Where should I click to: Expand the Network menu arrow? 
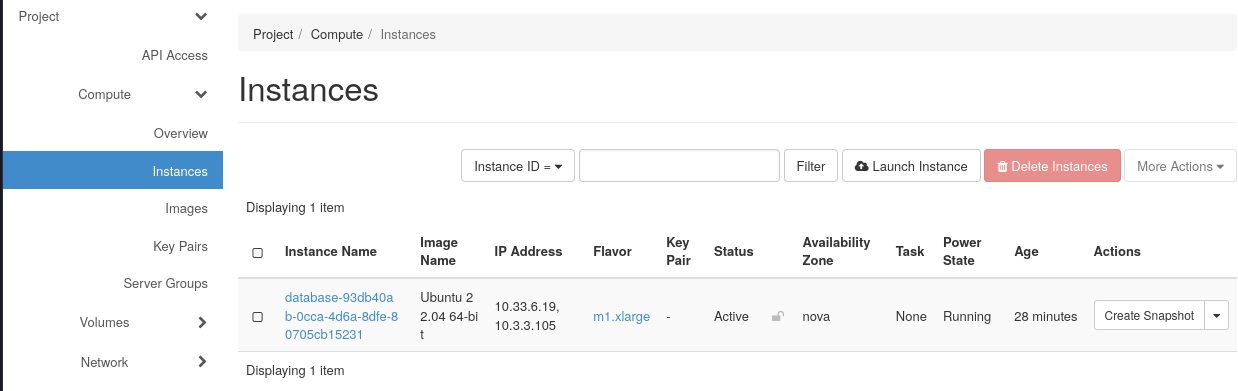click(202, 362)
